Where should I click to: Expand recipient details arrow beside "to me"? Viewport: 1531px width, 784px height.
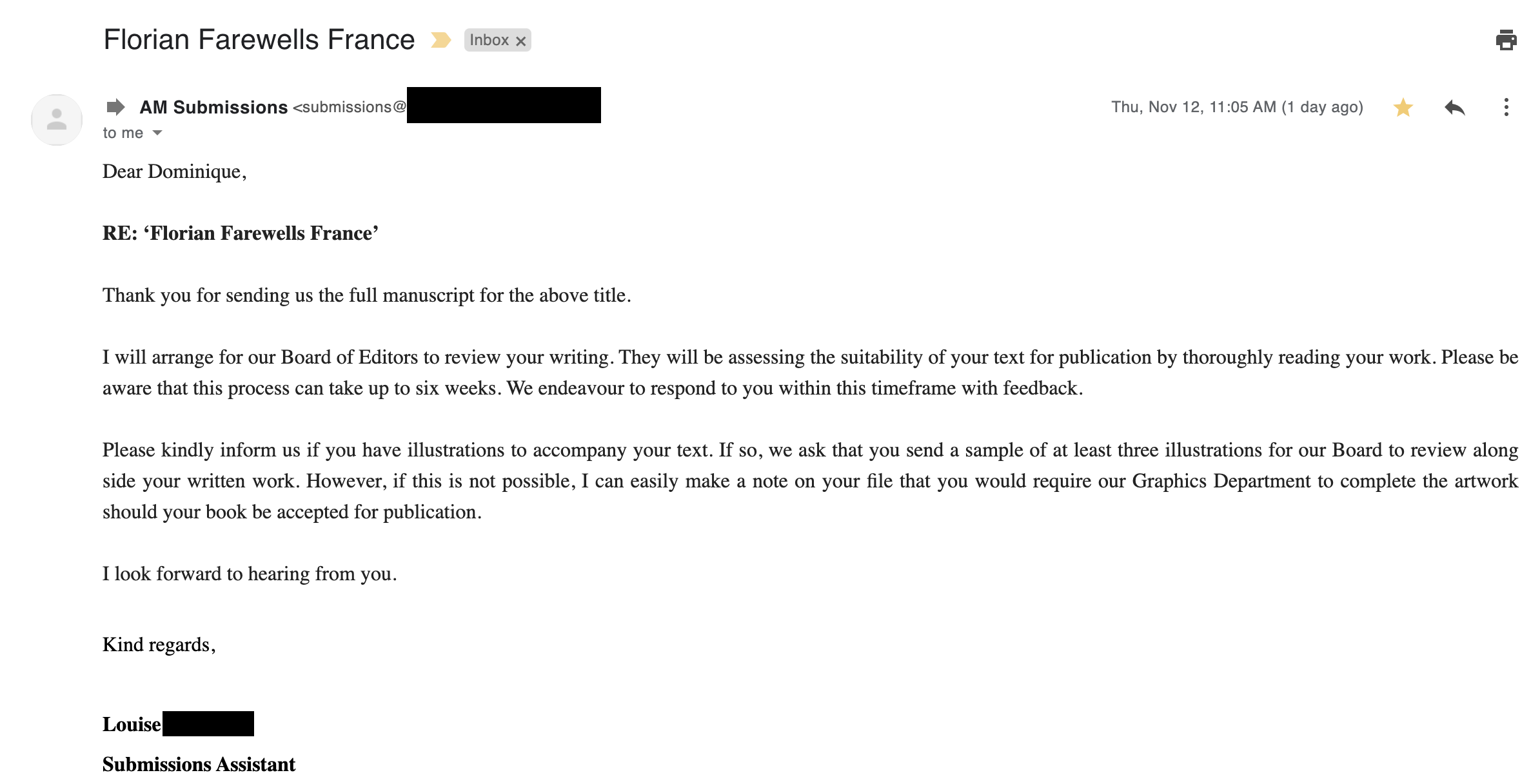[x=157, y=133]
